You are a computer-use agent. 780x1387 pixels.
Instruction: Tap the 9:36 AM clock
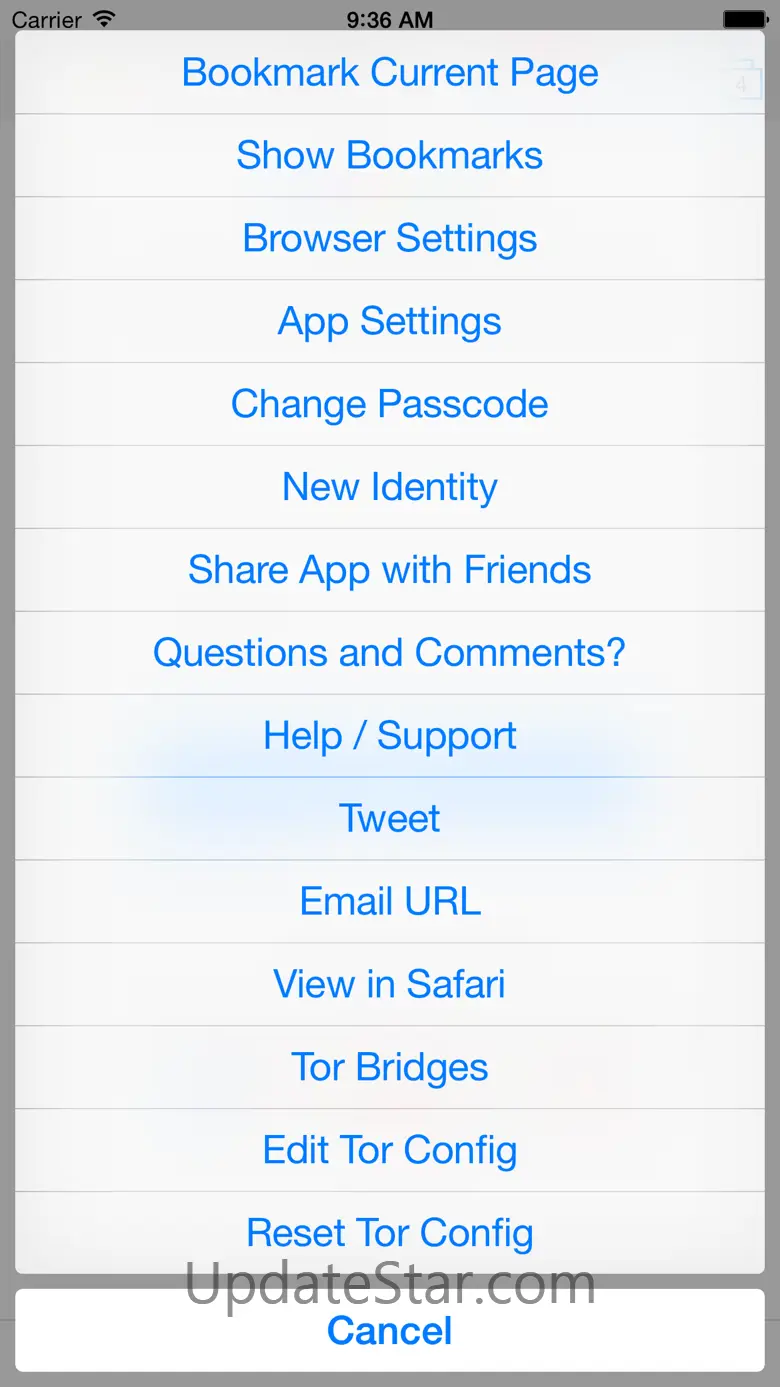(x=390, y=19)
